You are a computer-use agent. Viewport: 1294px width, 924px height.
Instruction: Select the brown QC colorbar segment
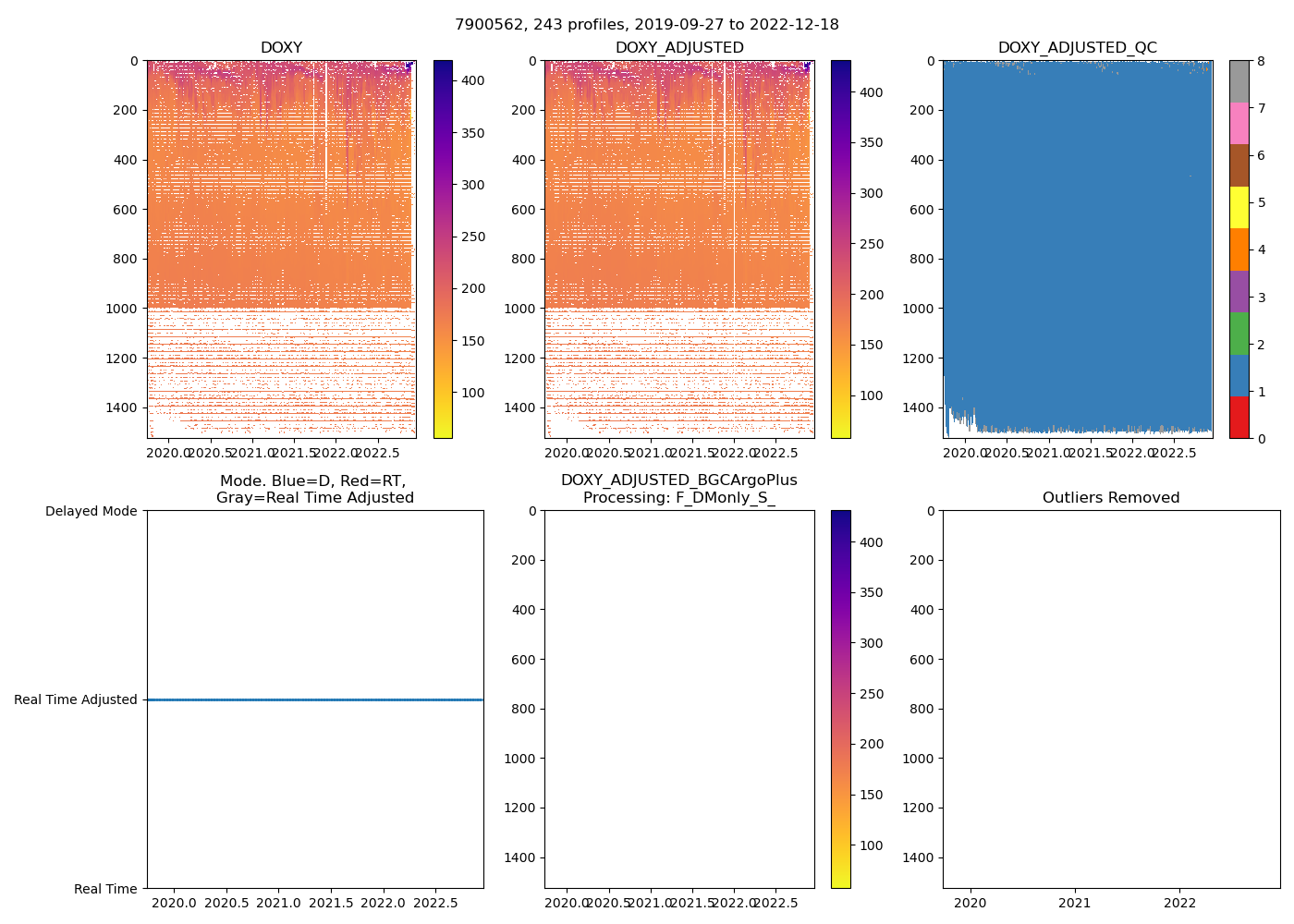pos(1239,165)
